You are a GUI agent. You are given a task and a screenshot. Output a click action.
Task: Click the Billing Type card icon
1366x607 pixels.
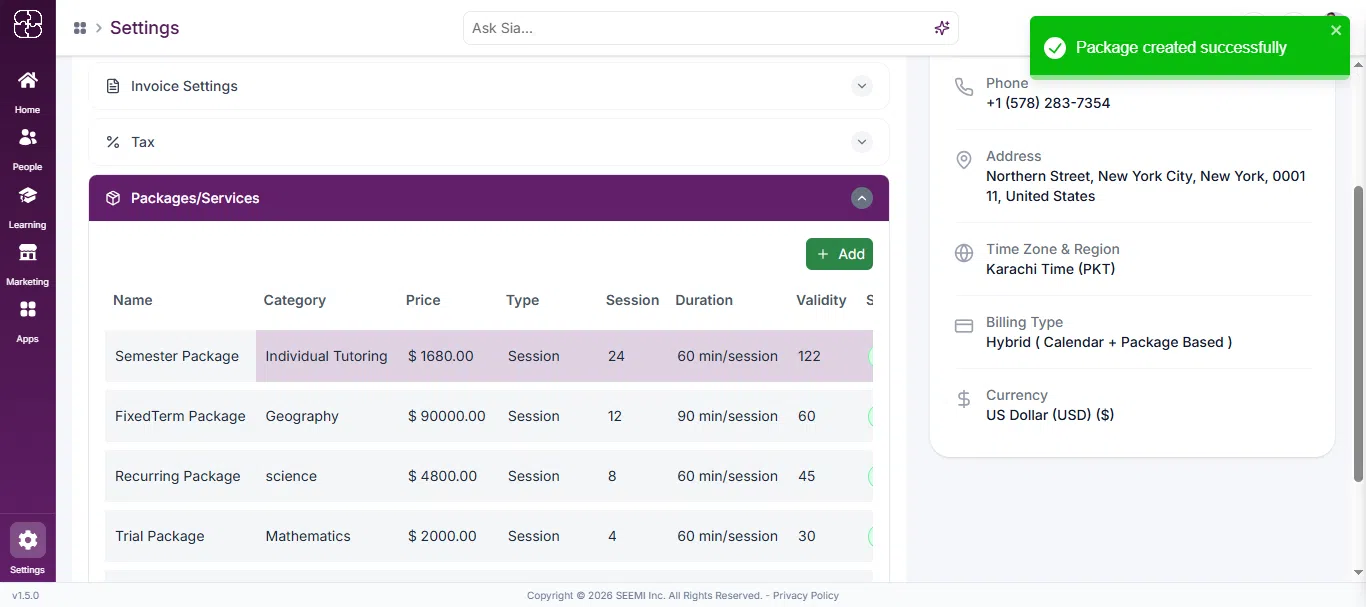click(964, 326)
